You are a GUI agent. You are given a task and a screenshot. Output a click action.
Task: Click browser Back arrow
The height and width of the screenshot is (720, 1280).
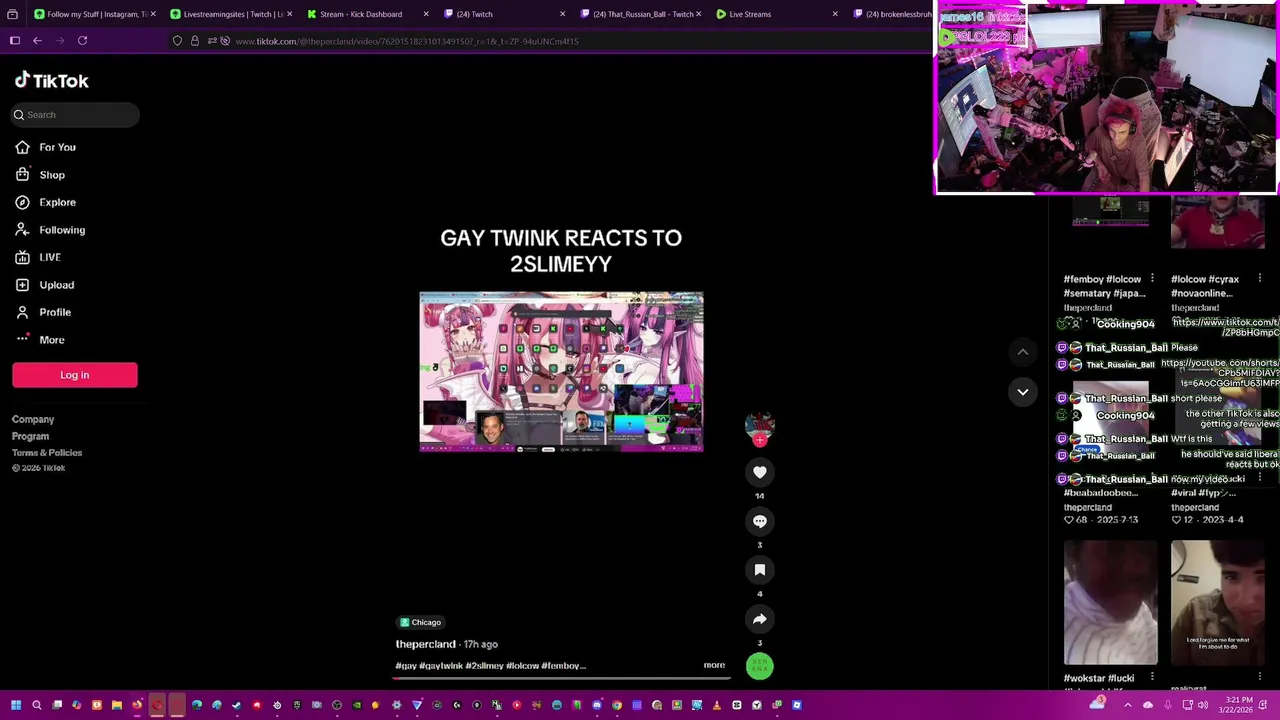tap(37, 41)
